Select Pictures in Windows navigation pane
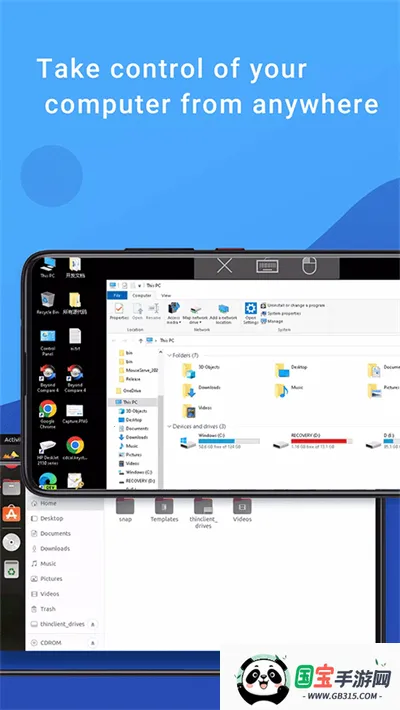This screenshot has height=710, width=400. [x=130, y=455]
